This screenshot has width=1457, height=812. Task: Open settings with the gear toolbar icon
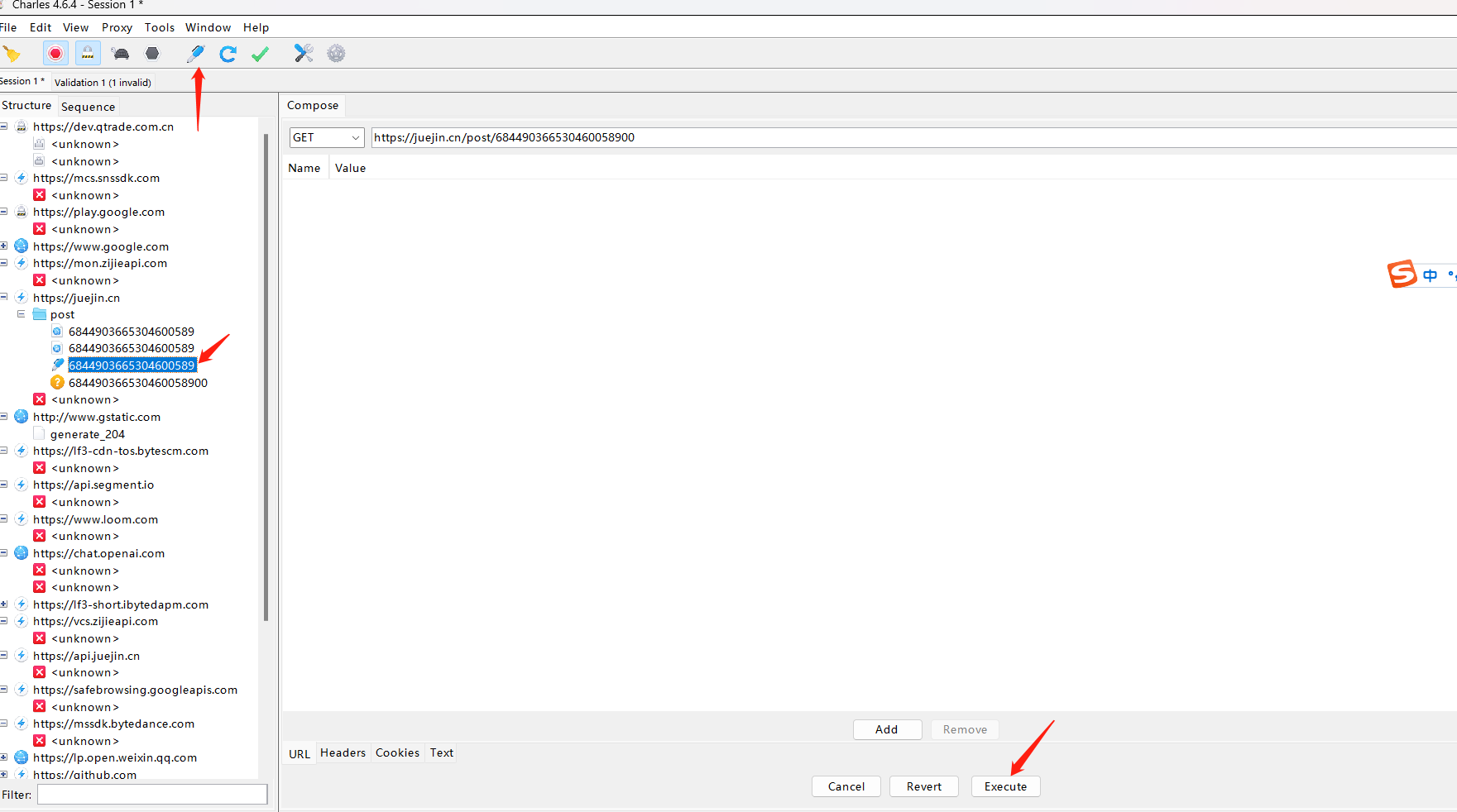click(x=336, y=54)
